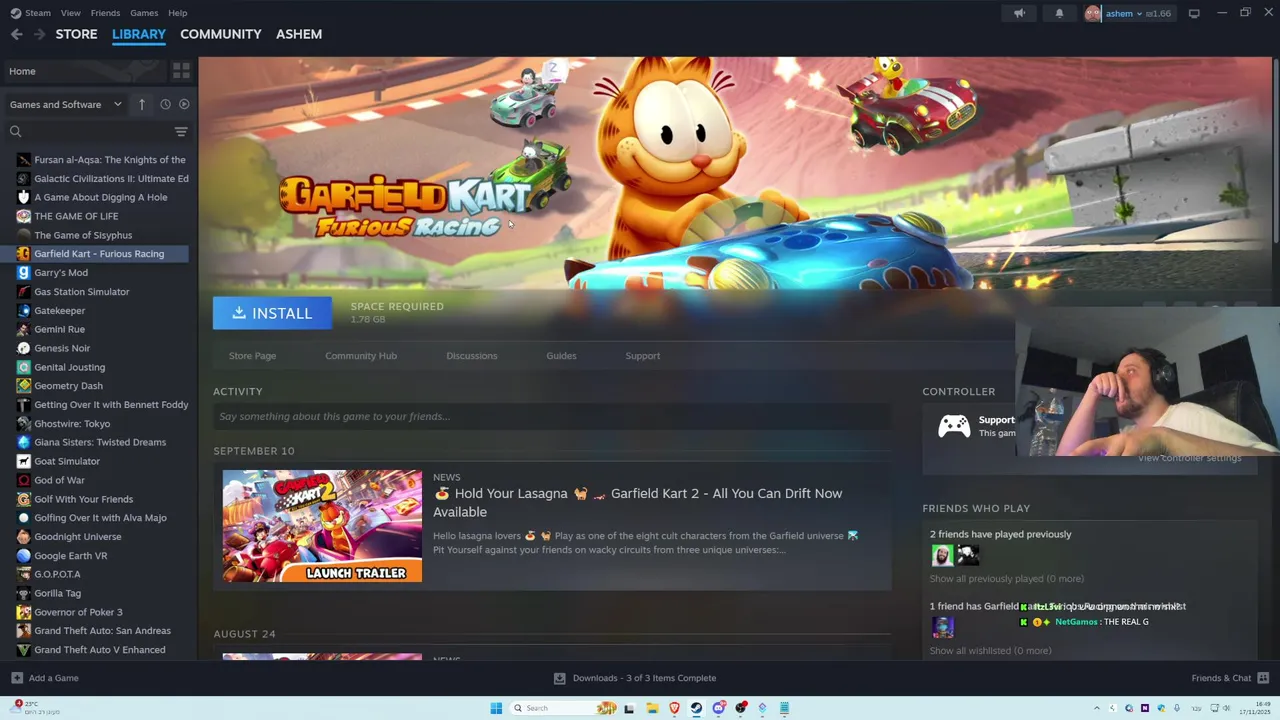Open the Help menu
This screenshot has height=720, width=1280.
pos(177,13)
